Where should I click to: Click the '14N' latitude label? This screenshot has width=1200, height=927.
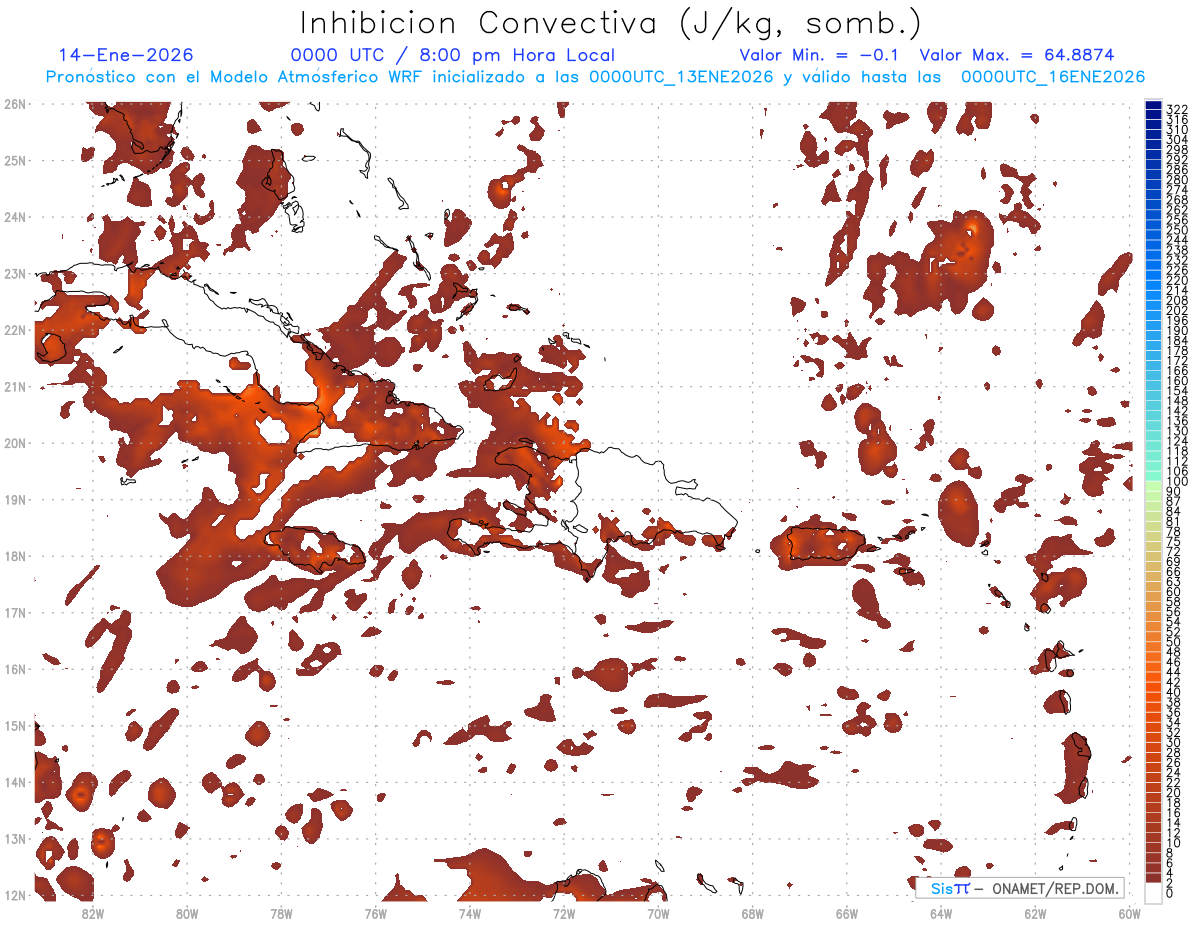(15, 781)
